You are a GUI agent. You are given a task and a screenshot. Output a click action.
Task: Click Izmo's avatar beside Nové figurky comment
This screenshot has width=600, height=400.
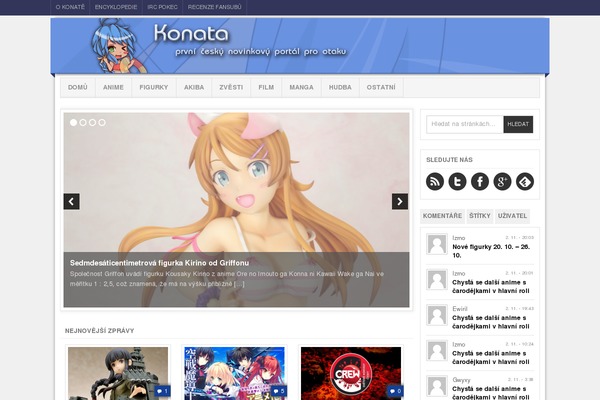pyautogui.click(x=437, y=244)
